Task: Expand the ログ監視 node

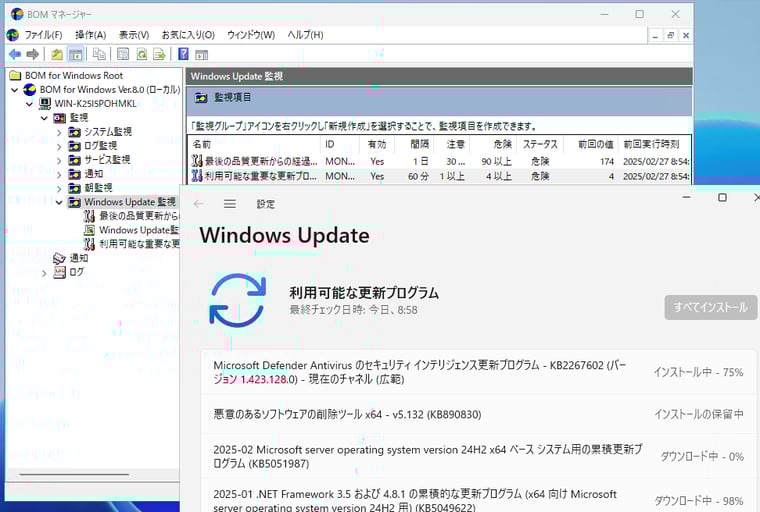Action: [x=59, y=146]
